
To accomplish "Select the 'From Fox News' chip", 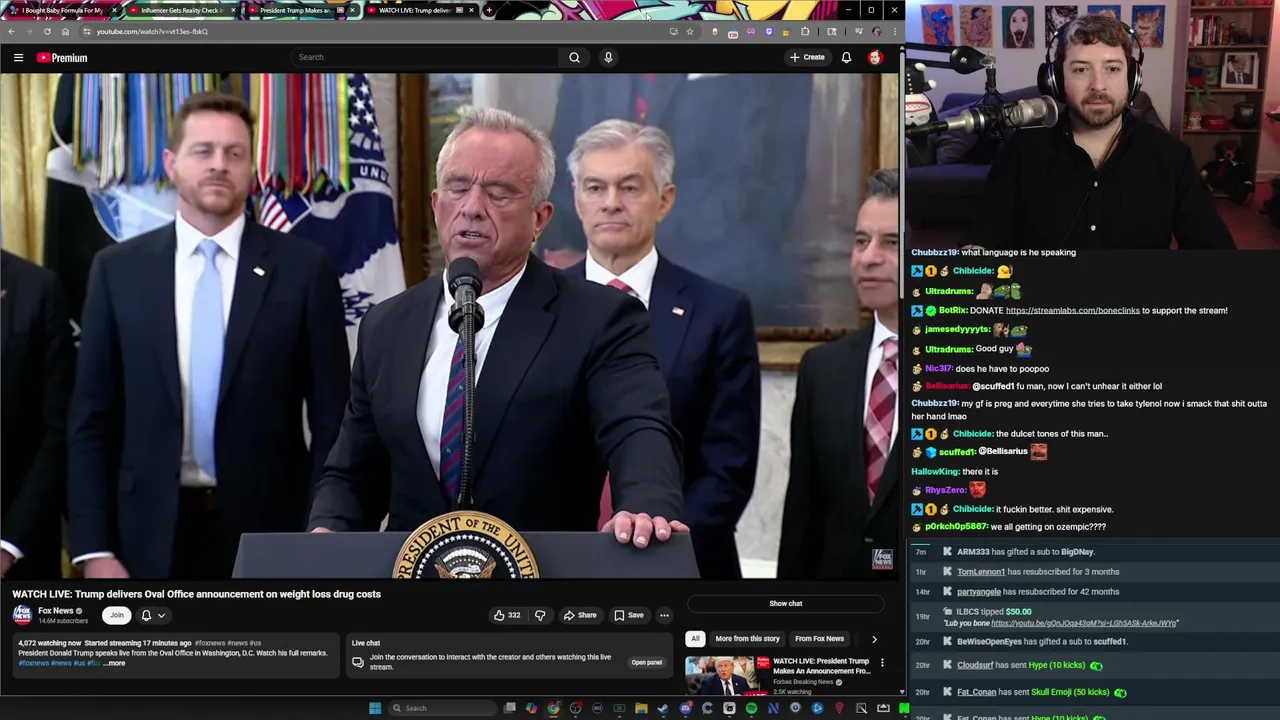I will tap(819, 638).
